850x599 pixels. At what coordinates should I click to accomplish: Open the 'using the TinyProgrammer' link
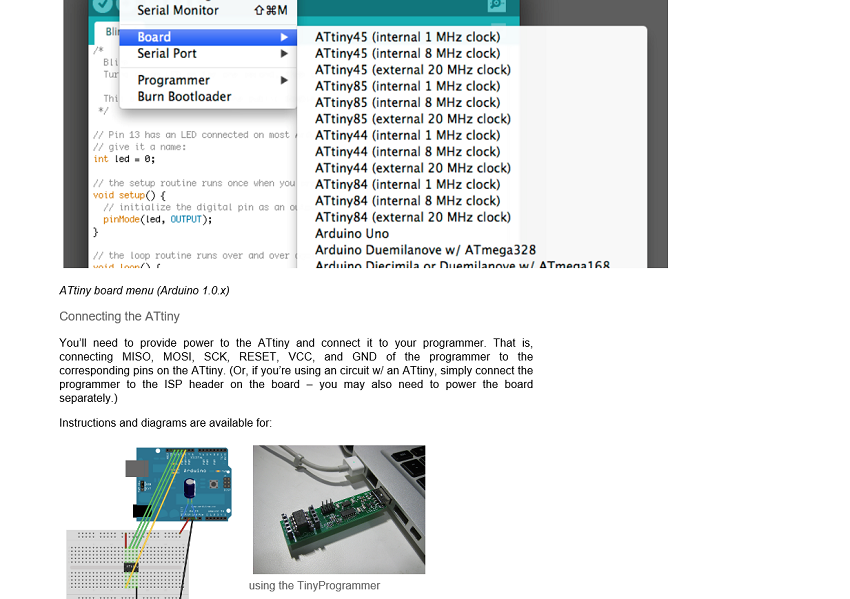(314, 585)
